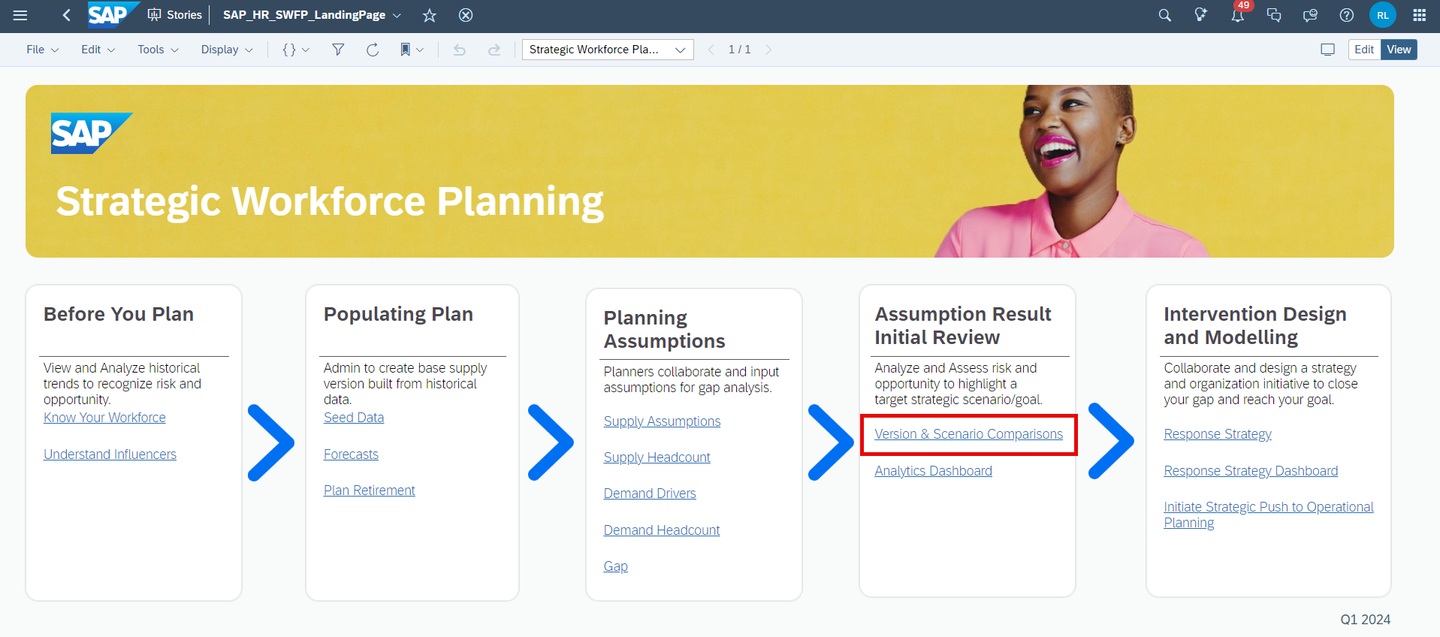The height and width of the screenshot is (637, 1440).
Task: Go back using the header back arrow
Action: 66,15
